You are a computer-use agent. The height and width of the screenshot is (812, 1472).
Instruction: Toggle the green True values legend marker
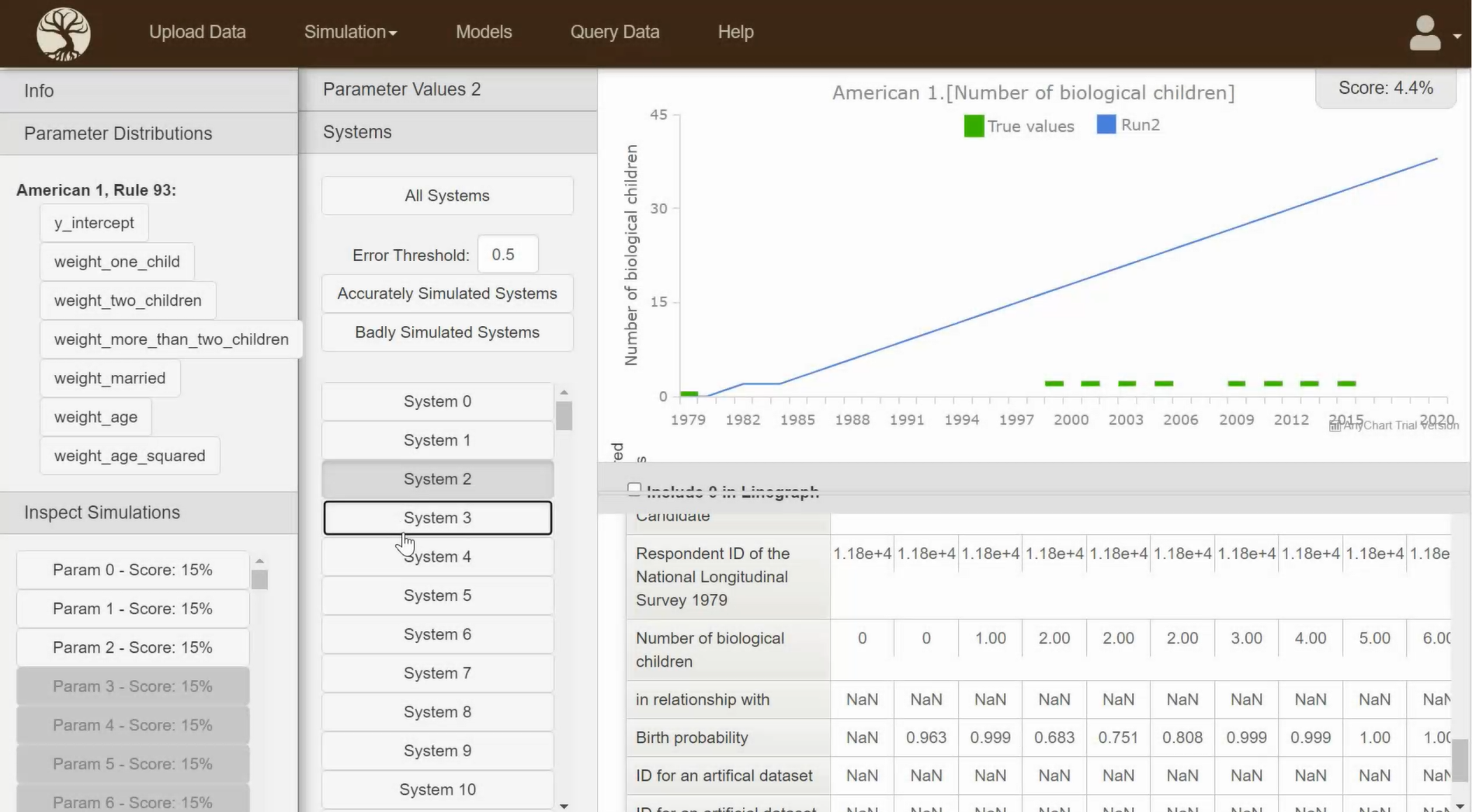[974, 126]
